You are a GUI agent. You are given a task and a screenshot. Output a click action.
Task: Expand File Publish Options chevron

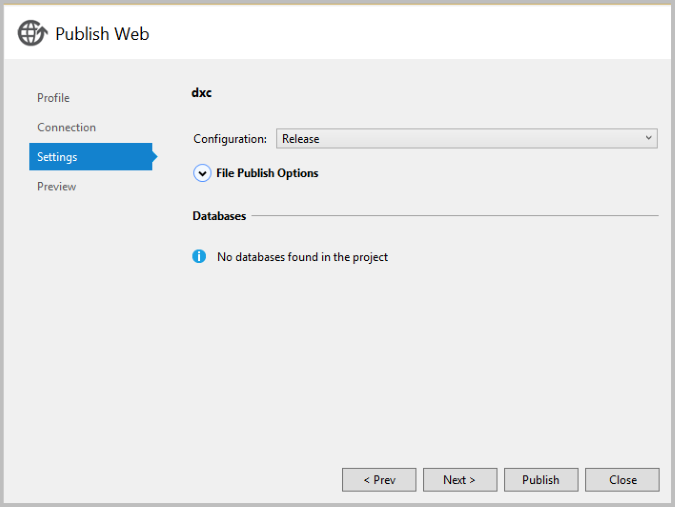pyautogui.click(x=202, y=173)
